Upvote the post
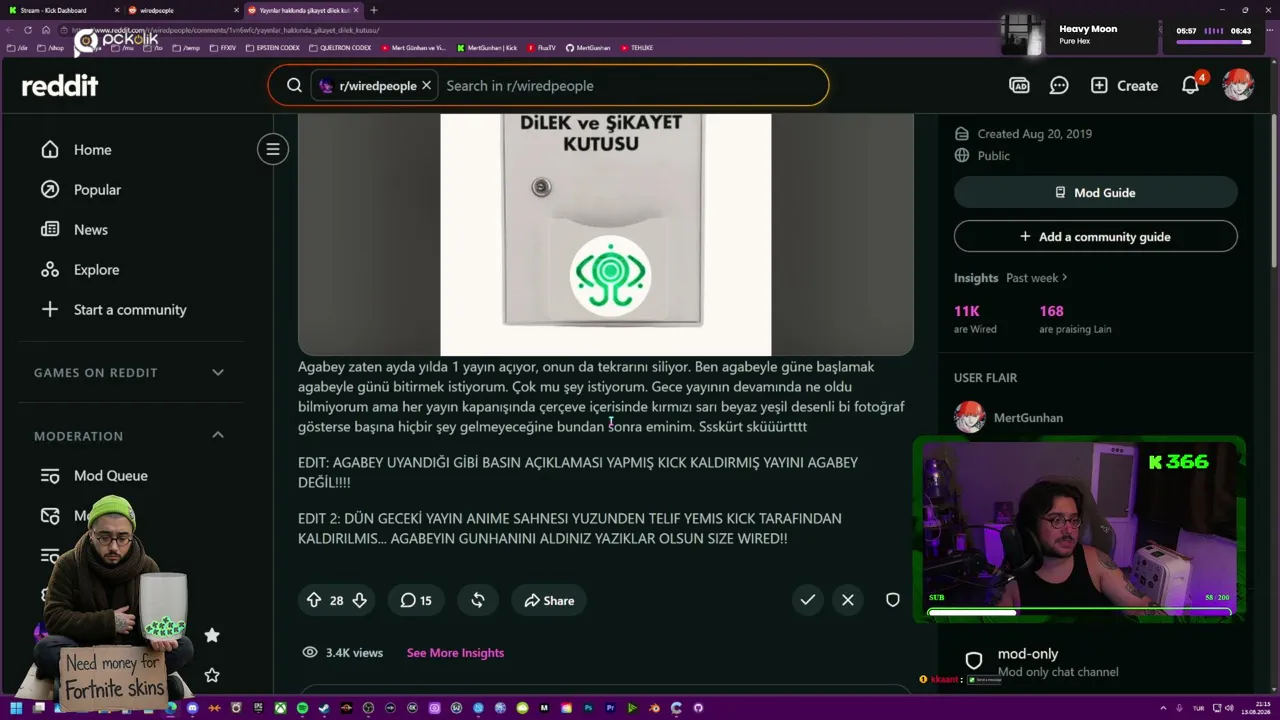The width and height of the screenshot is (1280, 720). [x=314, y=600]
